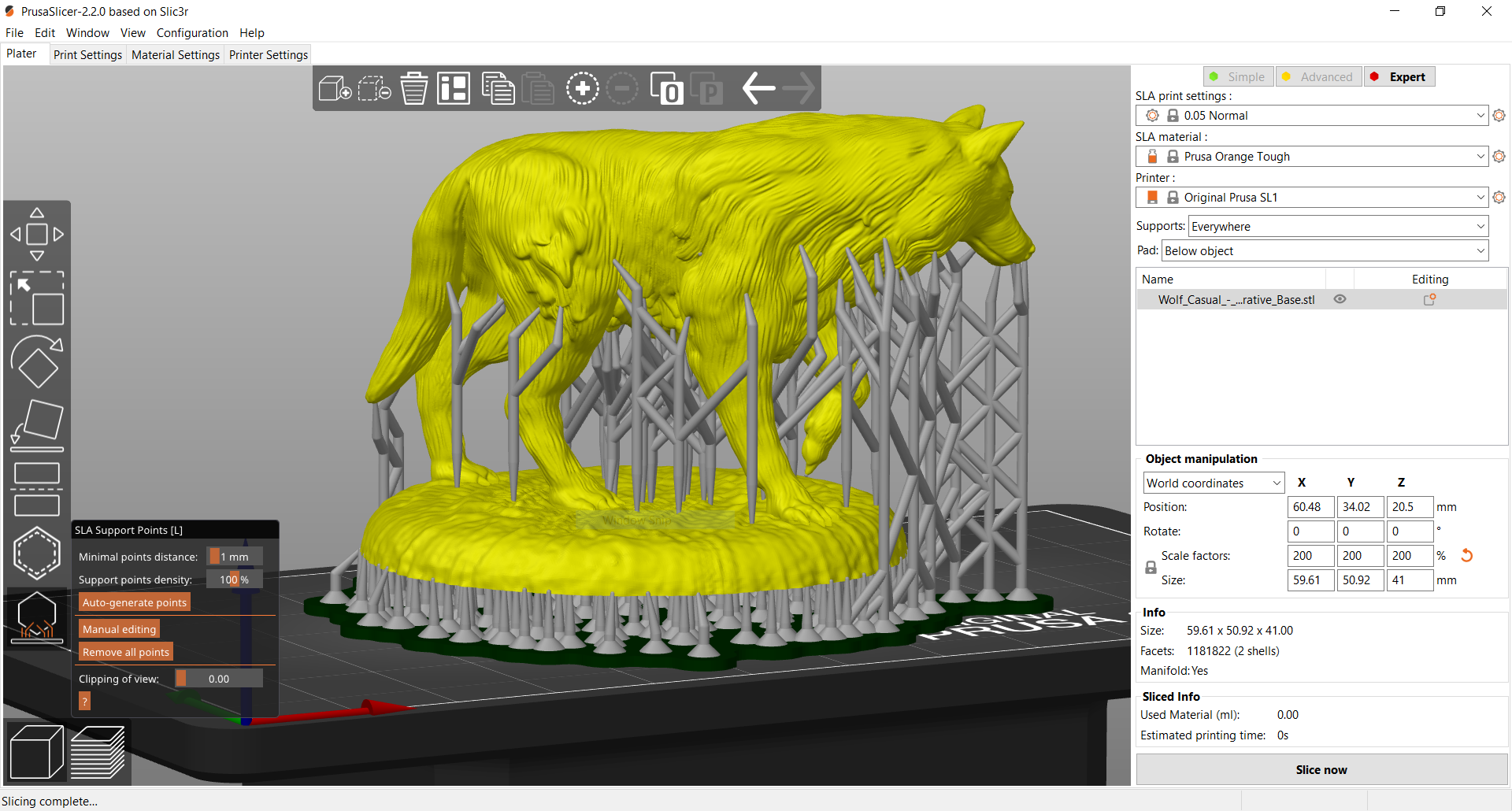Adjust the Support points density slider
This screenshot has width=1512, height=811.
pyautogui.click(x=235, y=580)
